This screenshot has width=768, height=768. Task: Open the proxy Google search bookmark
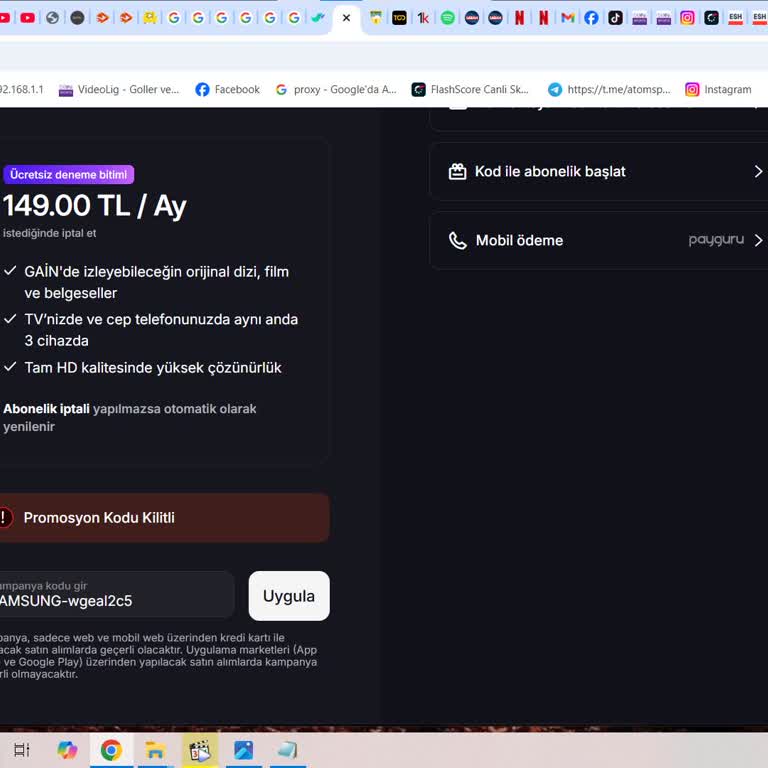pyautogui.click(x=336, y=90)
